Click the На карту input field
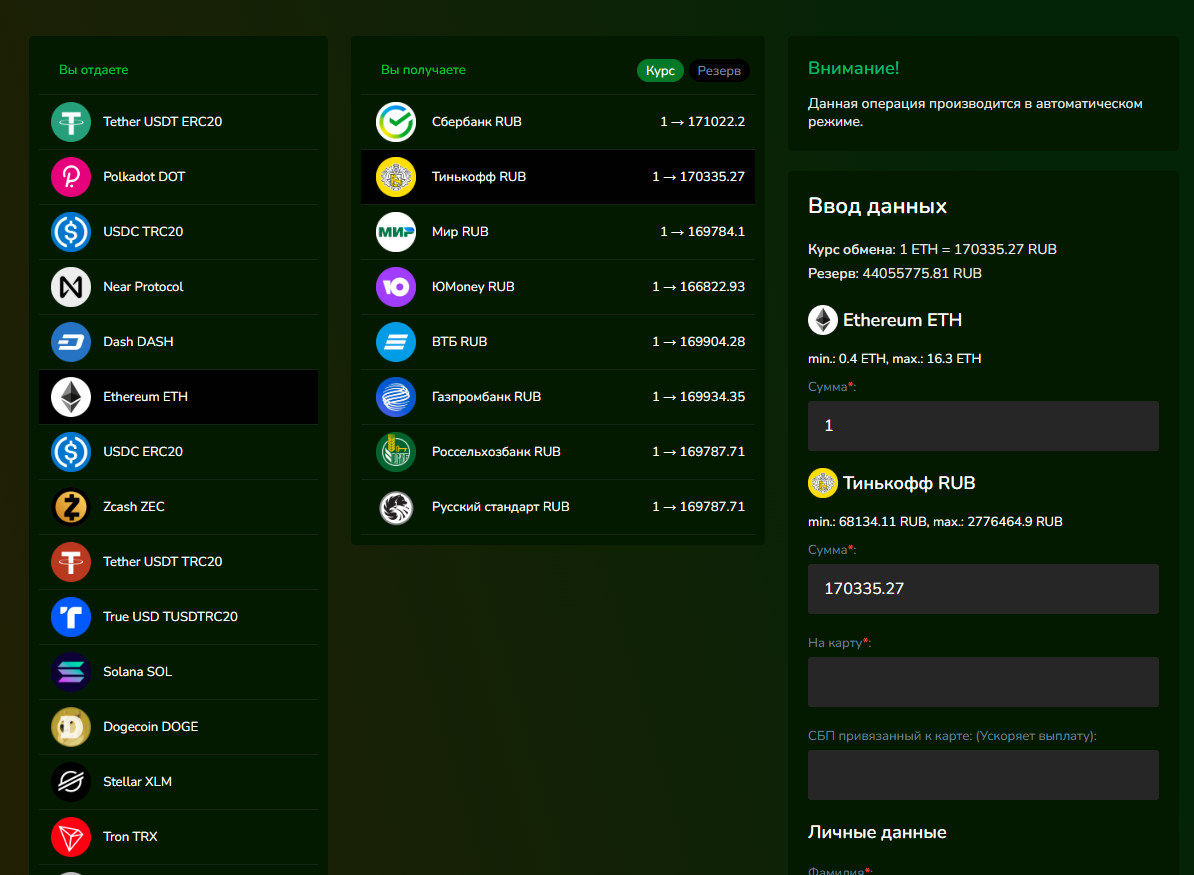The height and width of the screenshot is (875, 1194). (983, 682)
